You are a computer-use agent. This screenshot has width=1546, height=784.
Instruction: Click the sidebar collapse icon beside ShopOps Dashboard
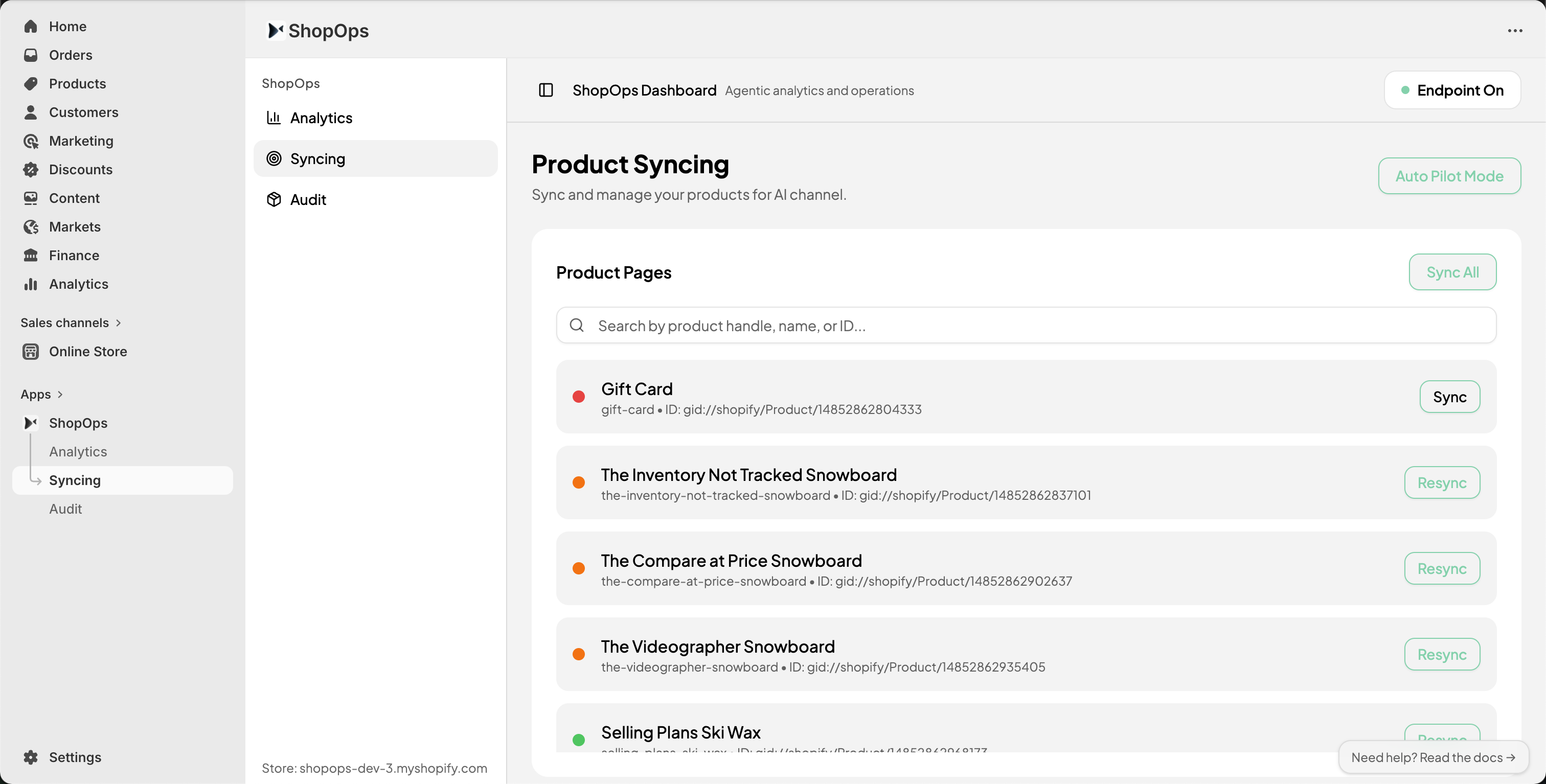pos(546,90)
